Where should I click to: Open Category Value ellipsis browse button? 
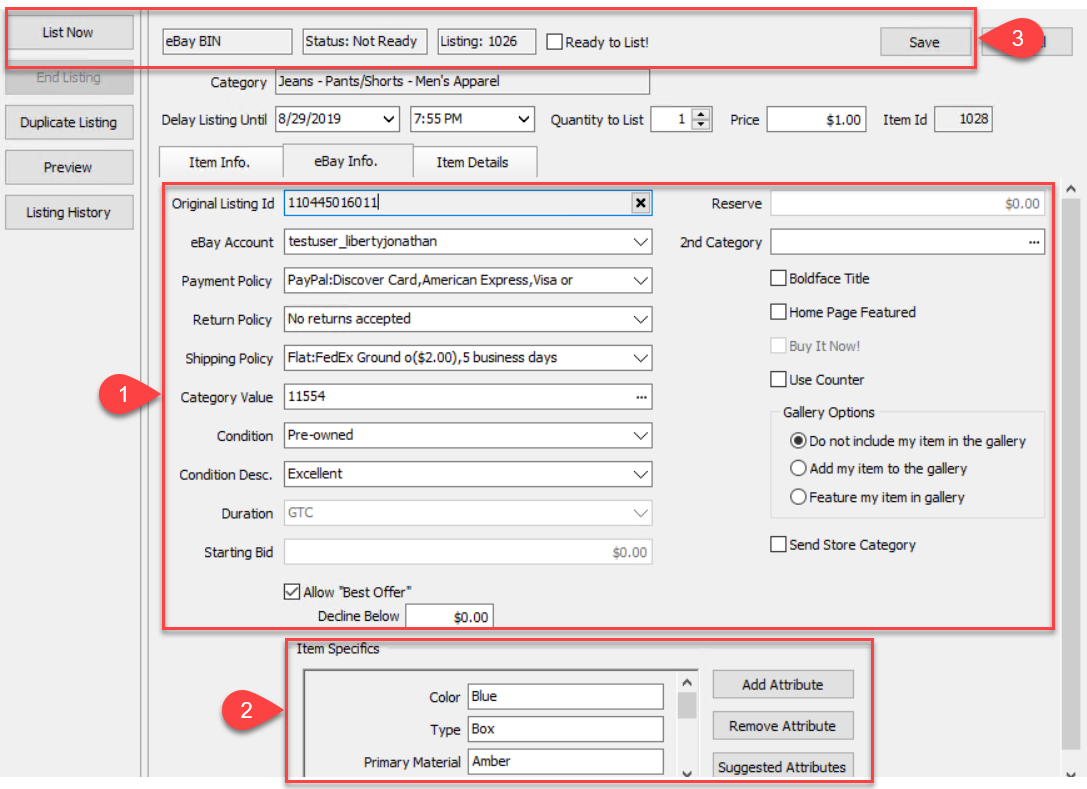pos(641,397)
